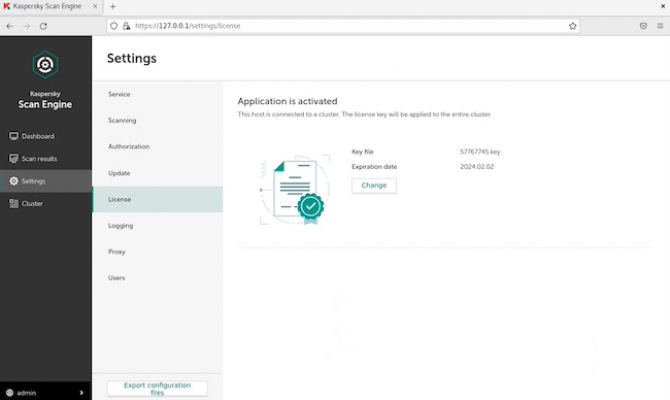Screen dimensions: 670x400
Task: Click the admin username label
Action: (26, 393)
